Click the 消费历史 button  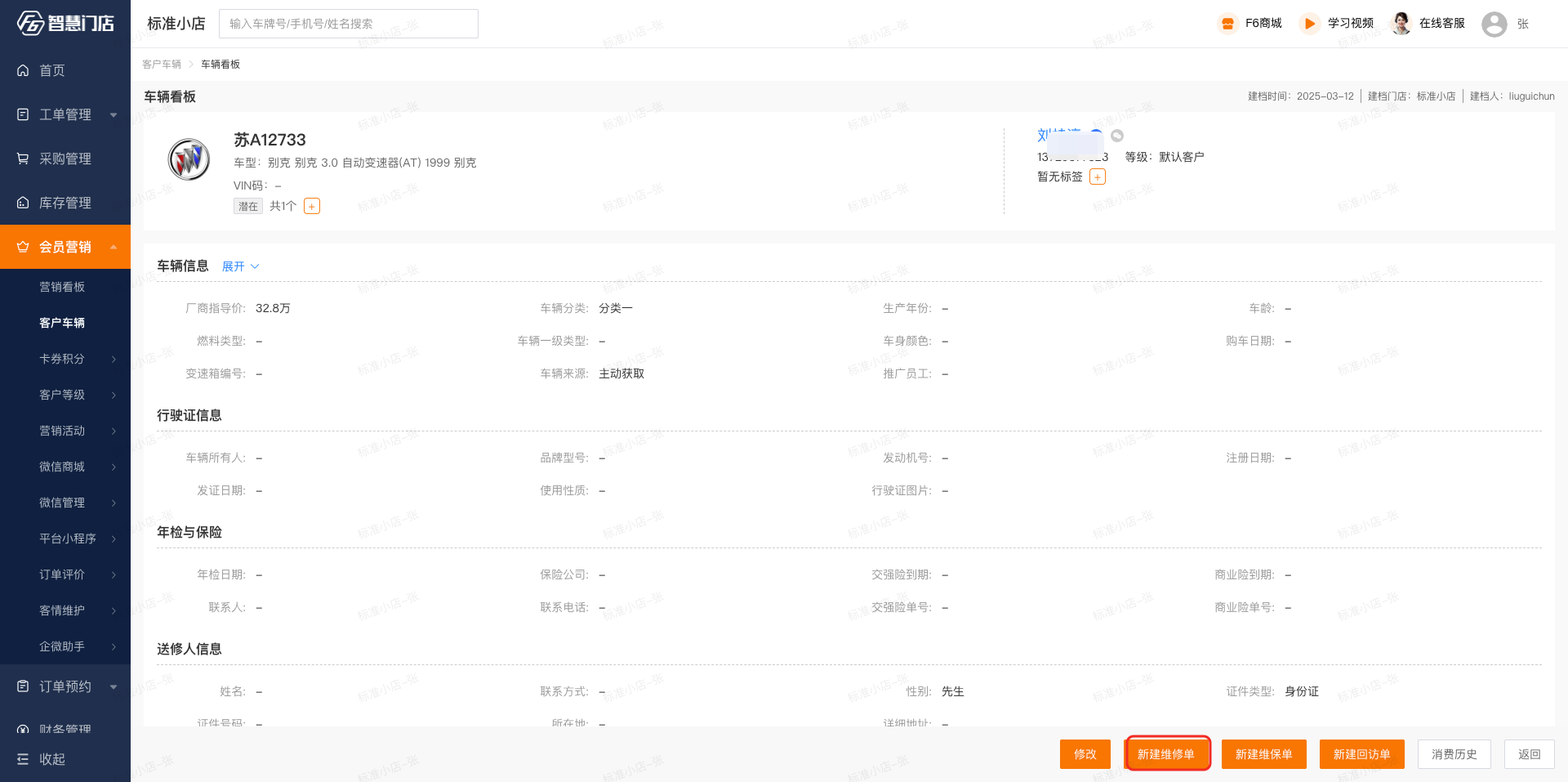coord(1454,754)
